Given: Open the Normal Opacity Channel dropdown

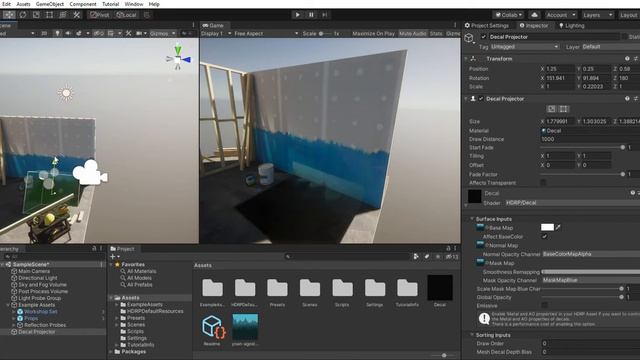Looking at the screenshot, I should (x=591, y=254).
